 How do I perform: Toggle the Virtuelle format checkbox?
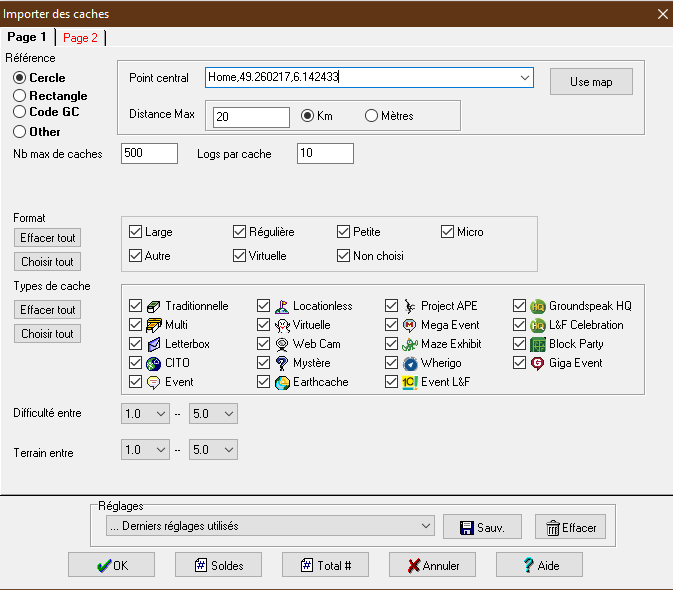[240, 256]
